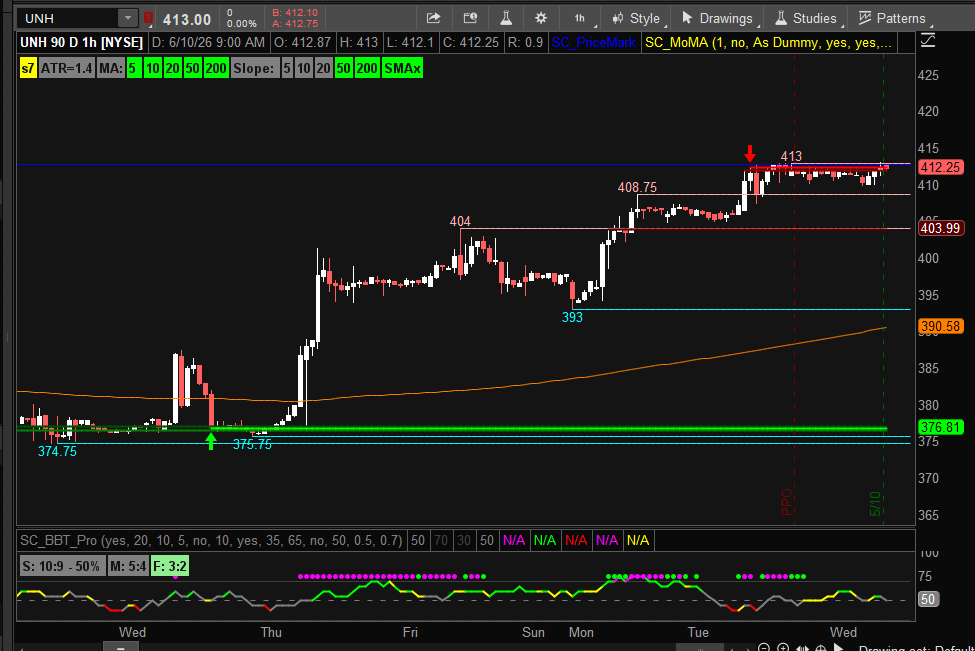Open the 1h timeframe dropdown
This screenshot has height=651, width=975.
(x=581, y=18)
